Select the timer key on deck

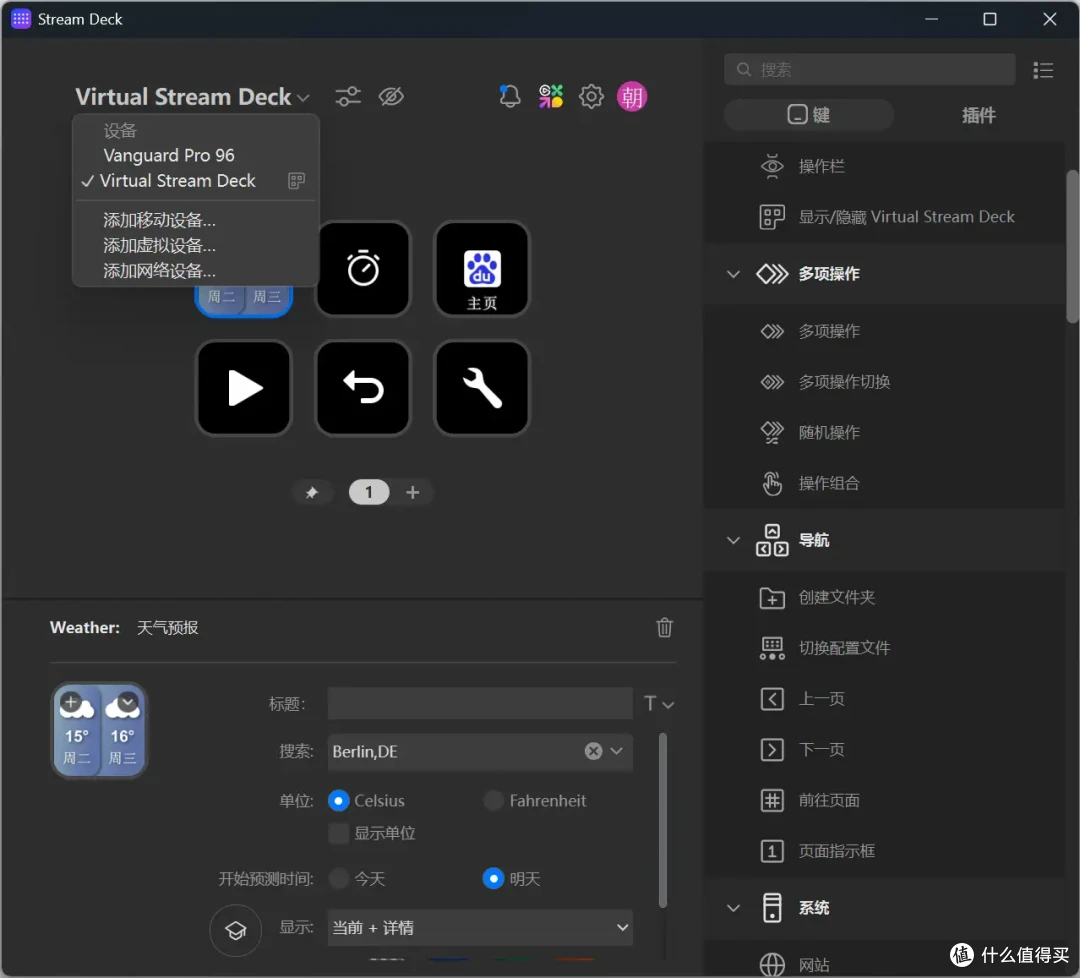click(x=363, y=269)
